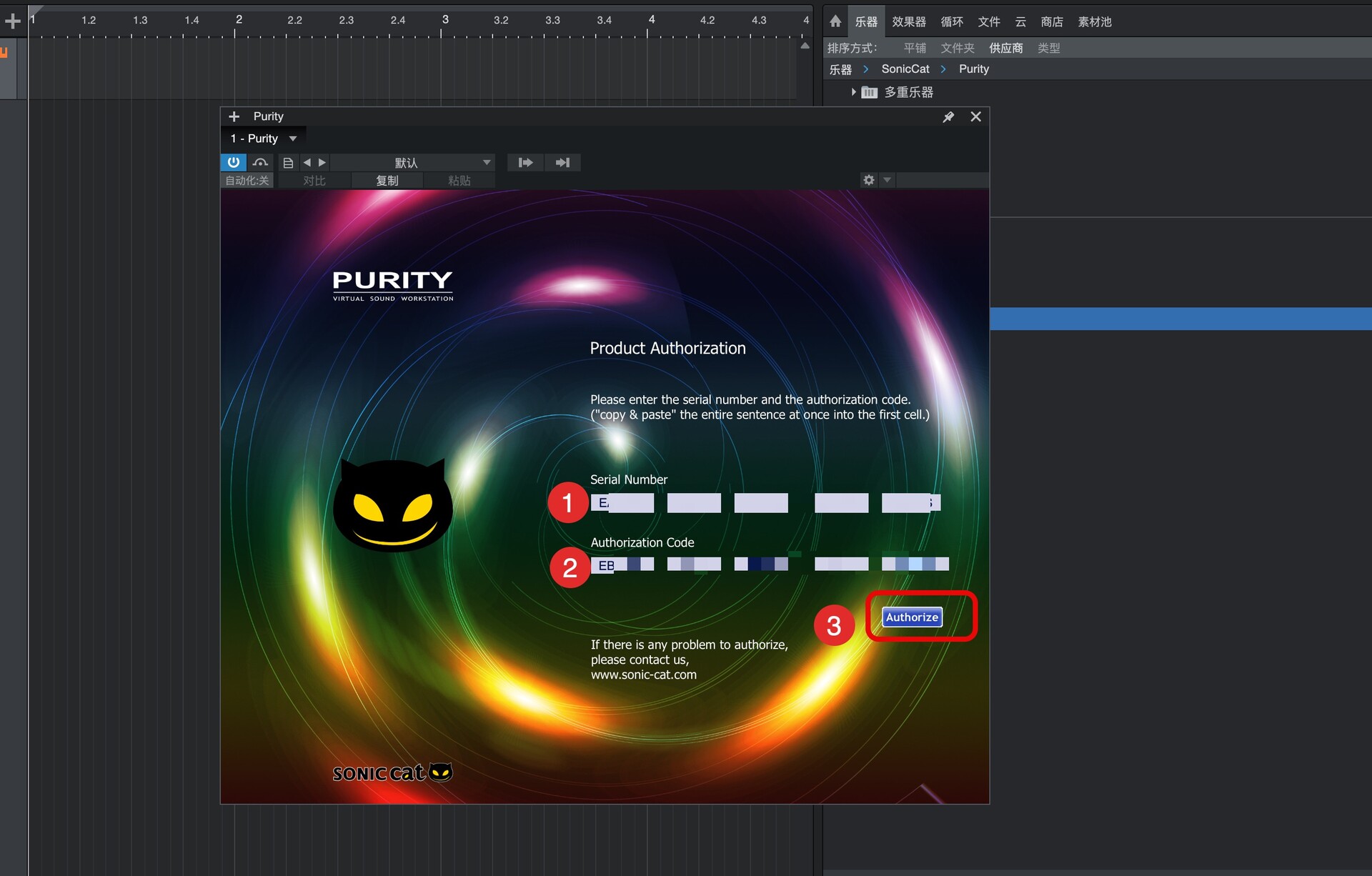
Task: Click timeline ruler at bar 3
Action: click(445, 20)
